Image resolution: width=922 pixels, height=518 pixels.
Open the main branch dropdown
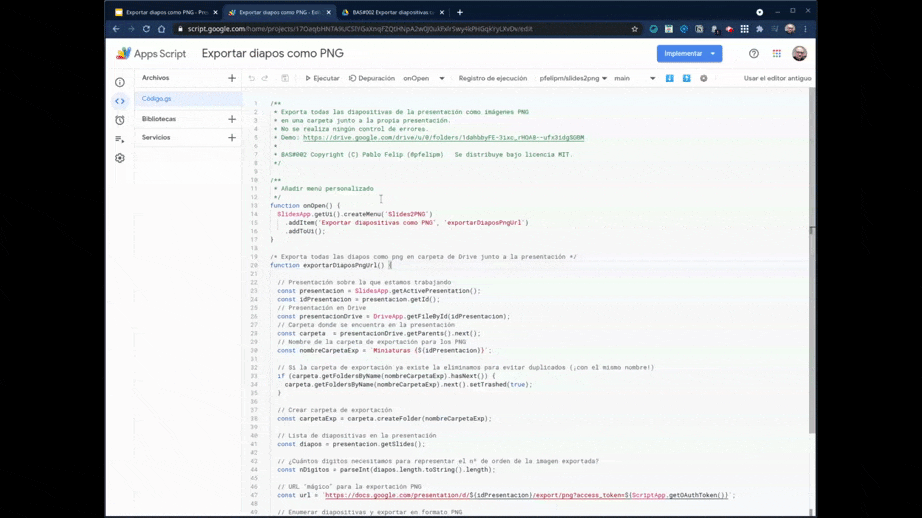(x=634, y=78)
